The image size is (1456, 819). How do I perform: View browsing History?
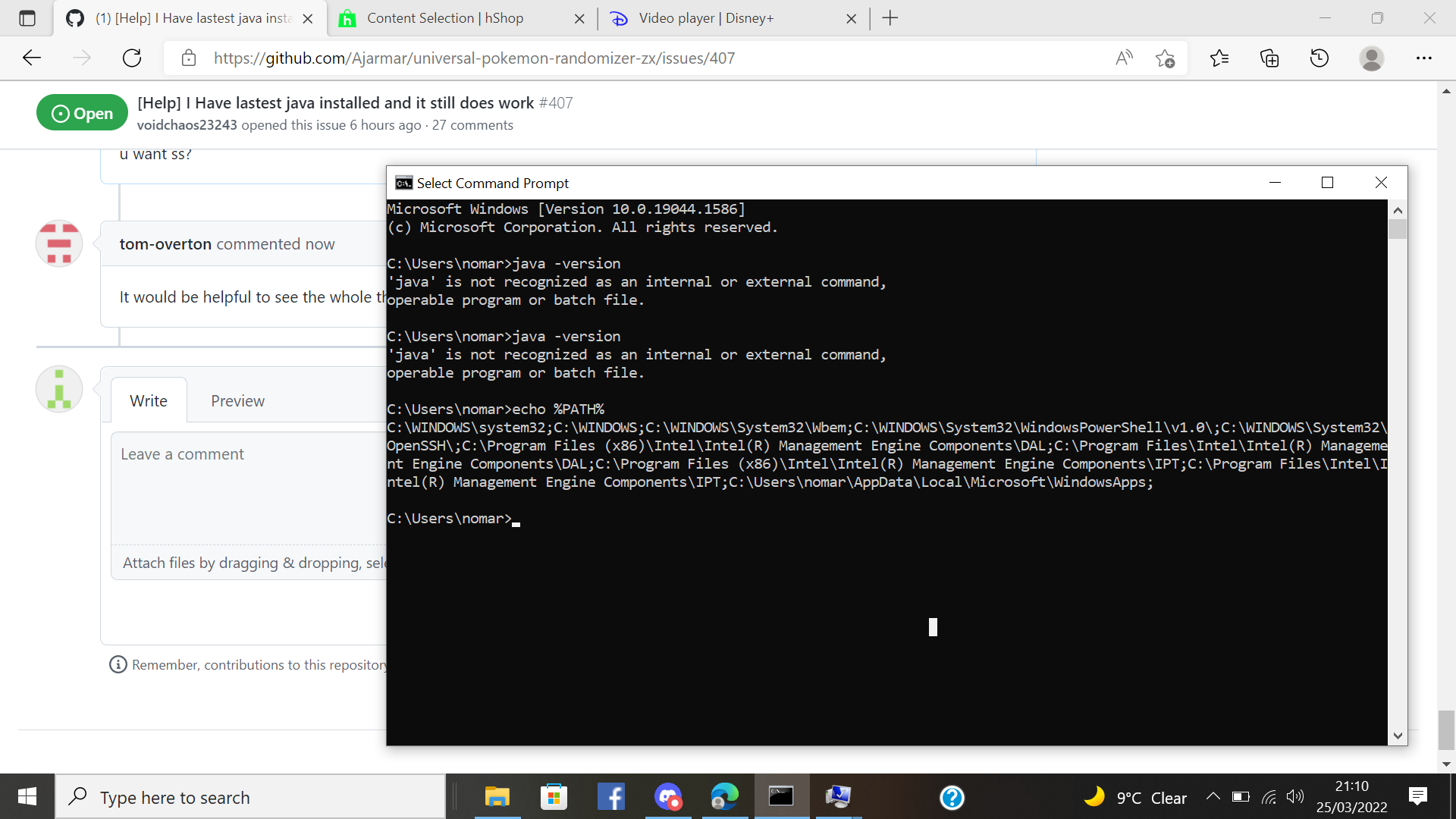(1319, 58)
